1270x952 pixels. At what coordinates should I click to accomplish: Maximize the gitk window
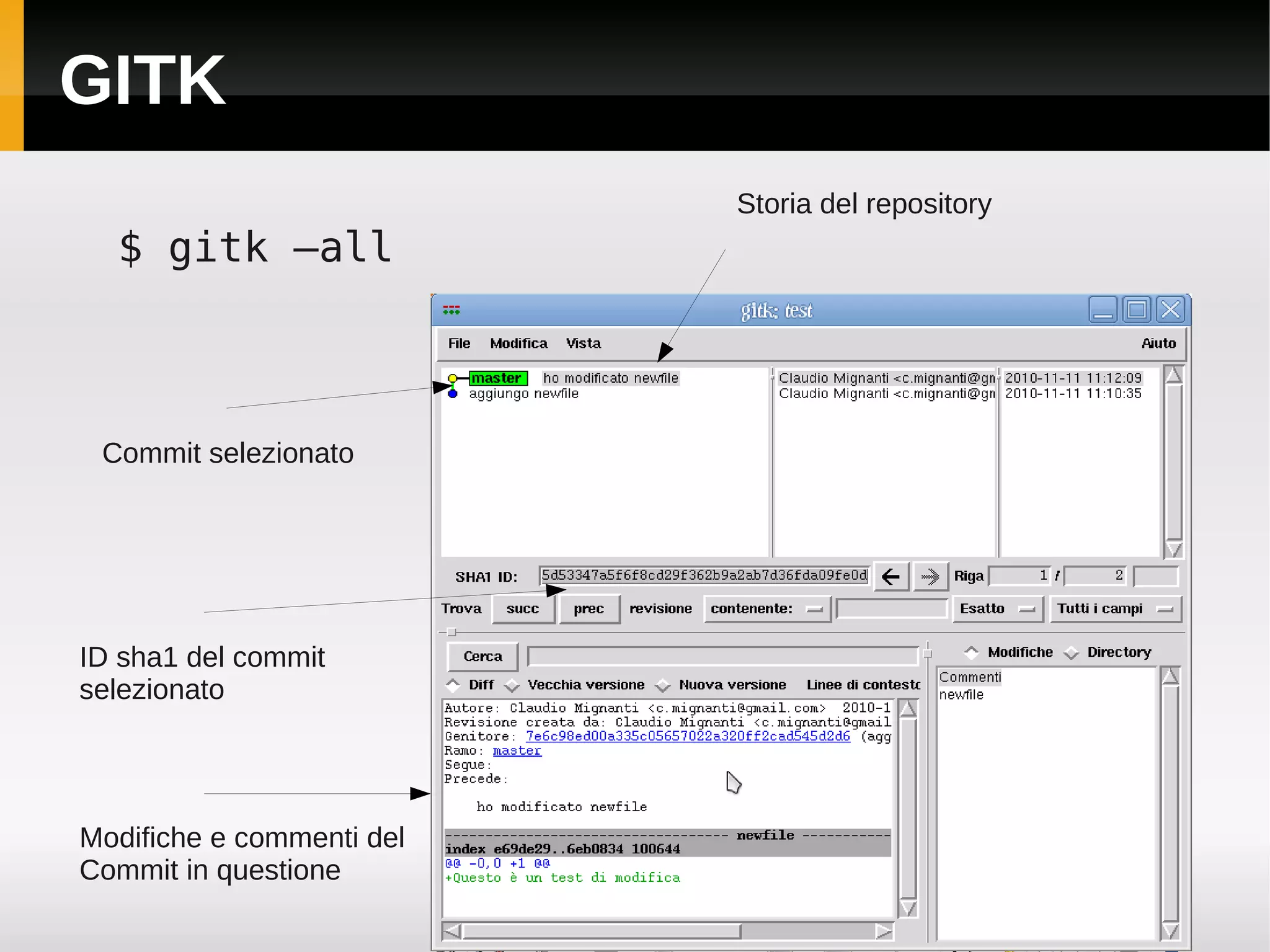pyautogui.click(x=1137, y=309)
